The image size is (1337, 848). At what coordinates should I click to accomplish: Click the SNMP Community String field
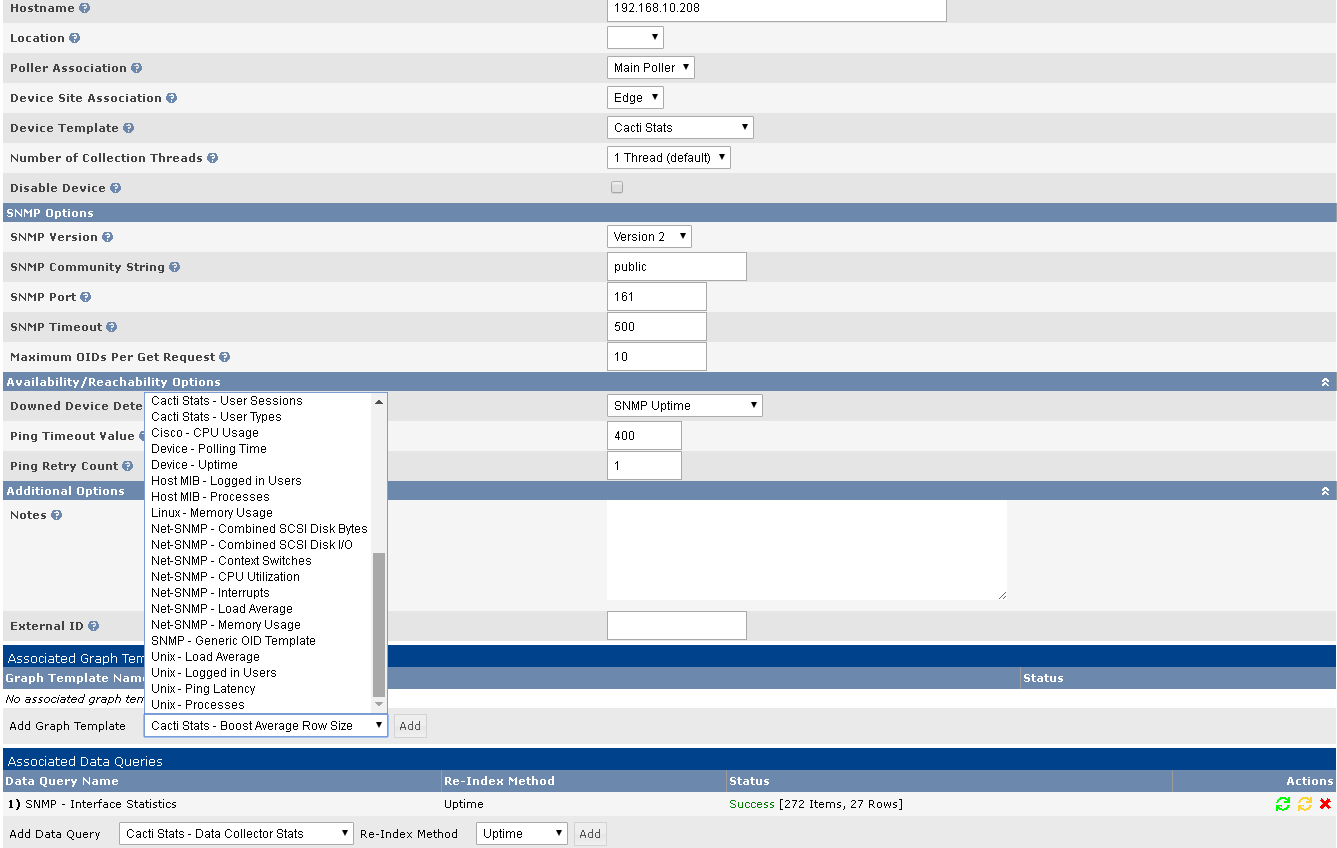677,267
